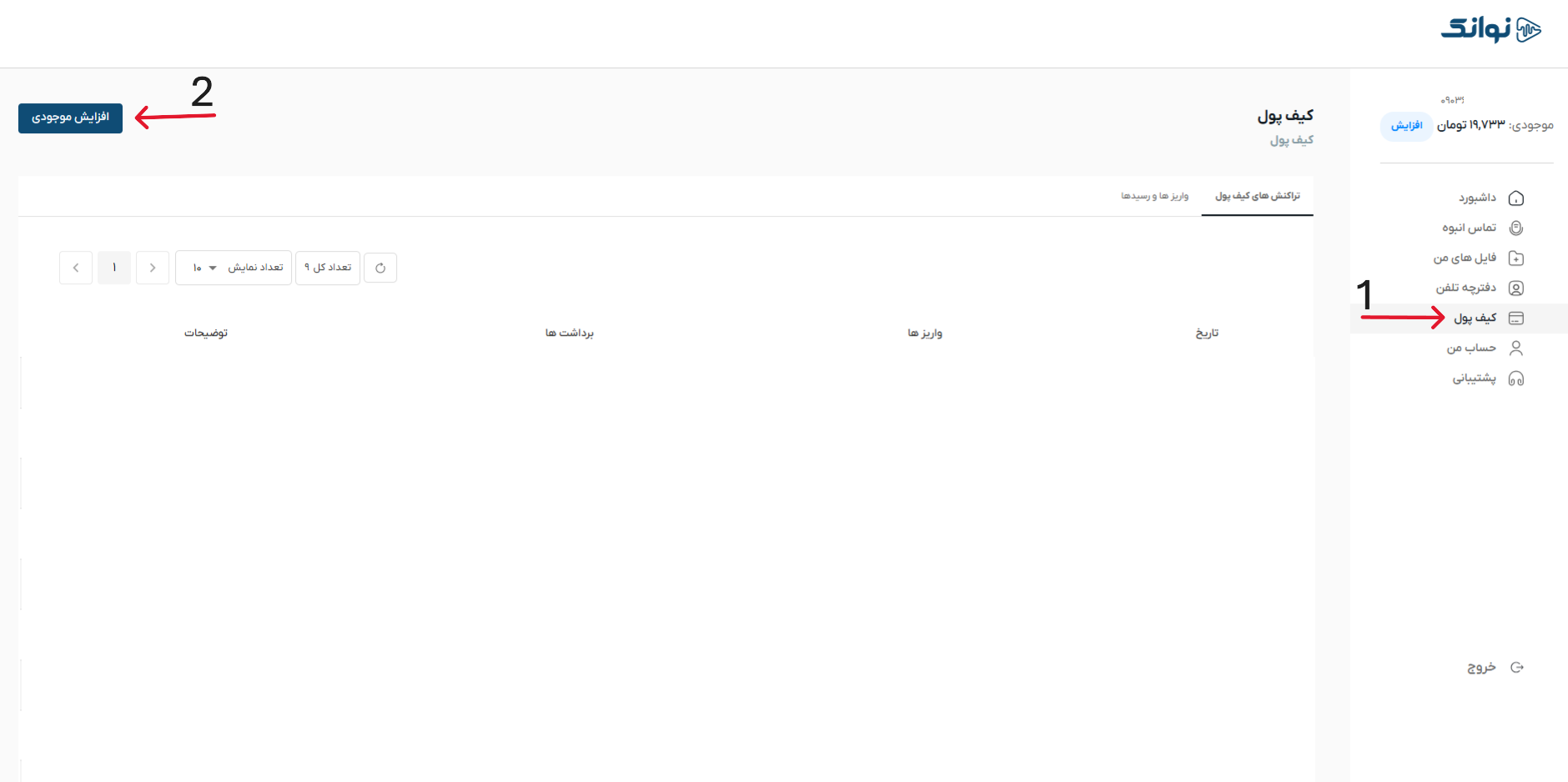This screenshot has height=782, width=1568.
Task: Click the برداشت ها column header
Action: 570,333
